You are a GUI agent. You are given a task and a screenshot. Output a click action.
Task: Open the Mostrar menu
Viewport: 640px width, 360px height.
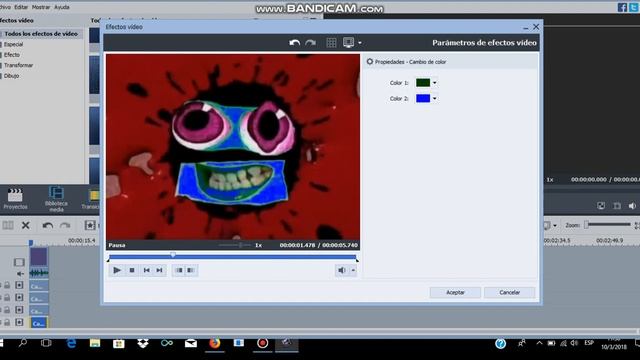pos(41,7)
